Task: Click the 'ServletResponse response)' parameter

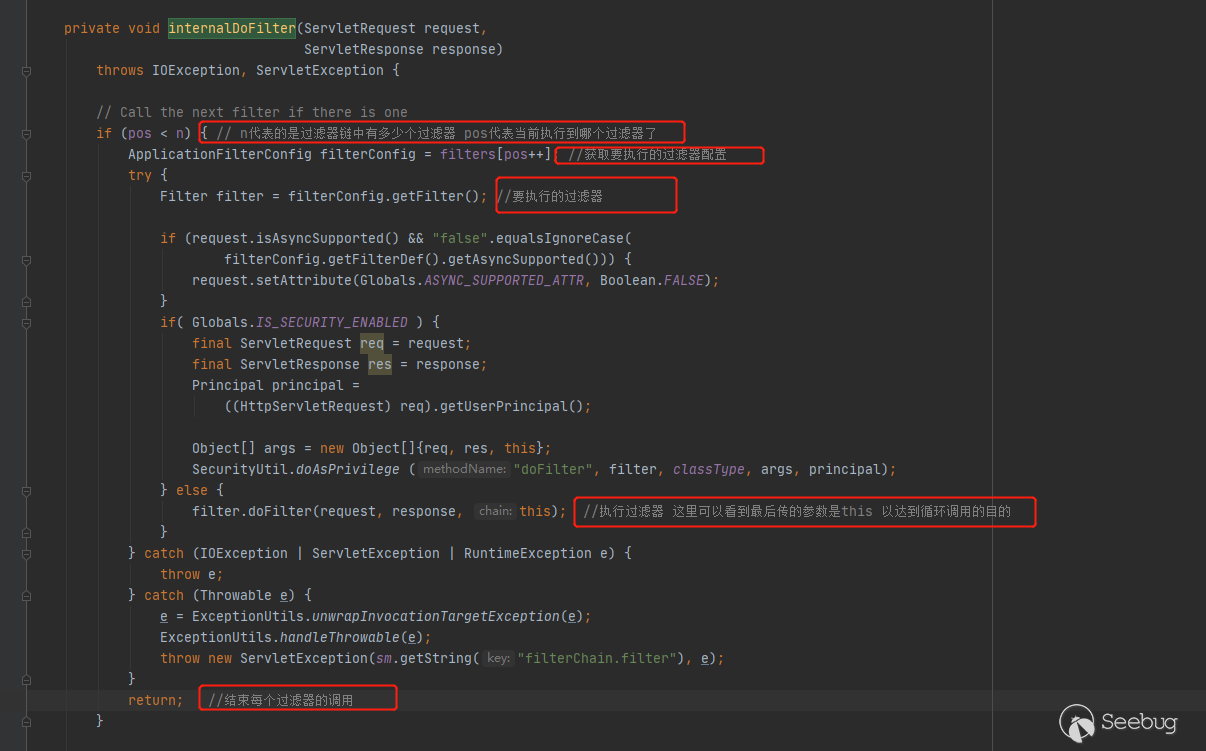Action: click(x=404, y=49)
